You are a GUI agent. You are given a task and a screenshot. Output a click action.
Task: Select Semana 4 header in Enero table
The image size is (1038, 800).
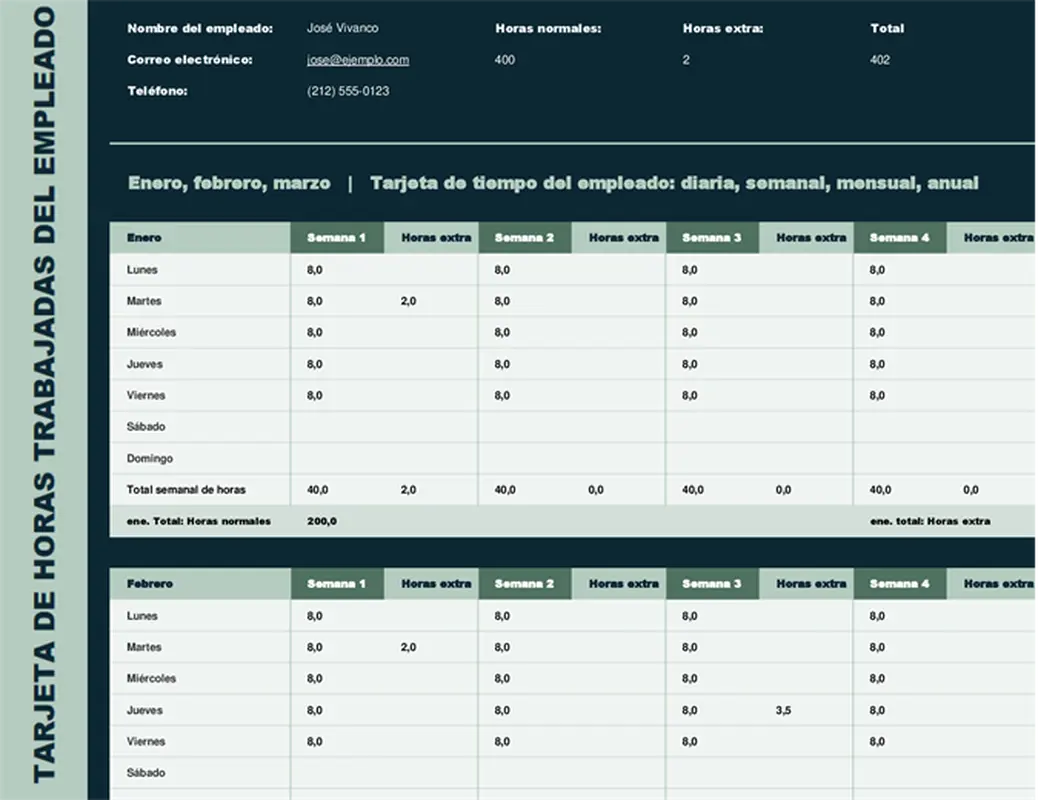point(900,238)
